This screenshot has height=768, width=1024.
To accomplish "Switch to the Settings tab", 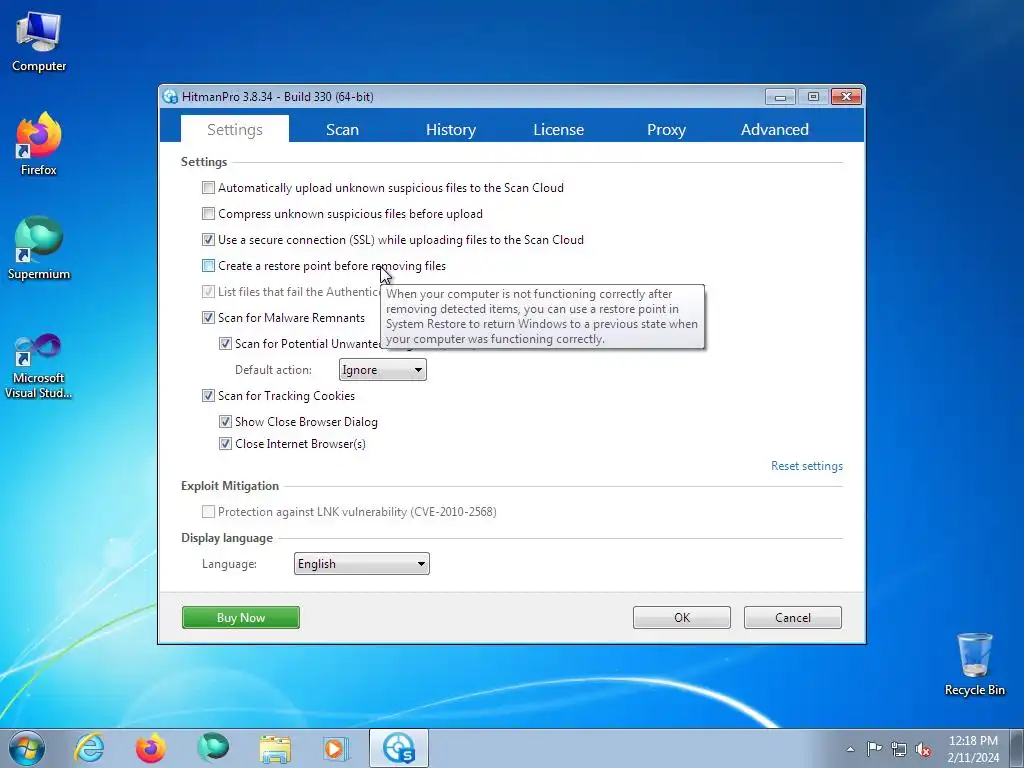I will [x=234, y=129].
